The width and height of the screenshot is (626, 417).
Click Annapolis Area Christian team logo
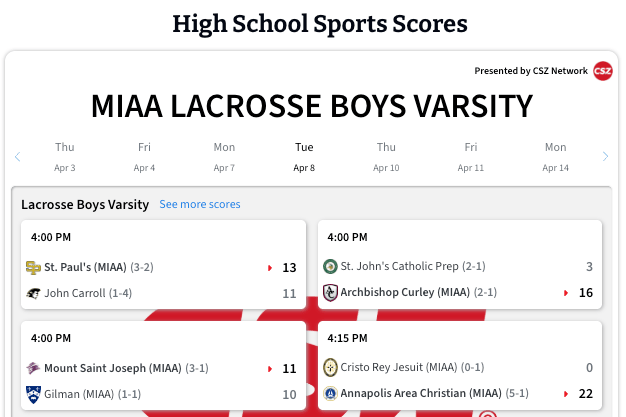[x=330, y=393]
